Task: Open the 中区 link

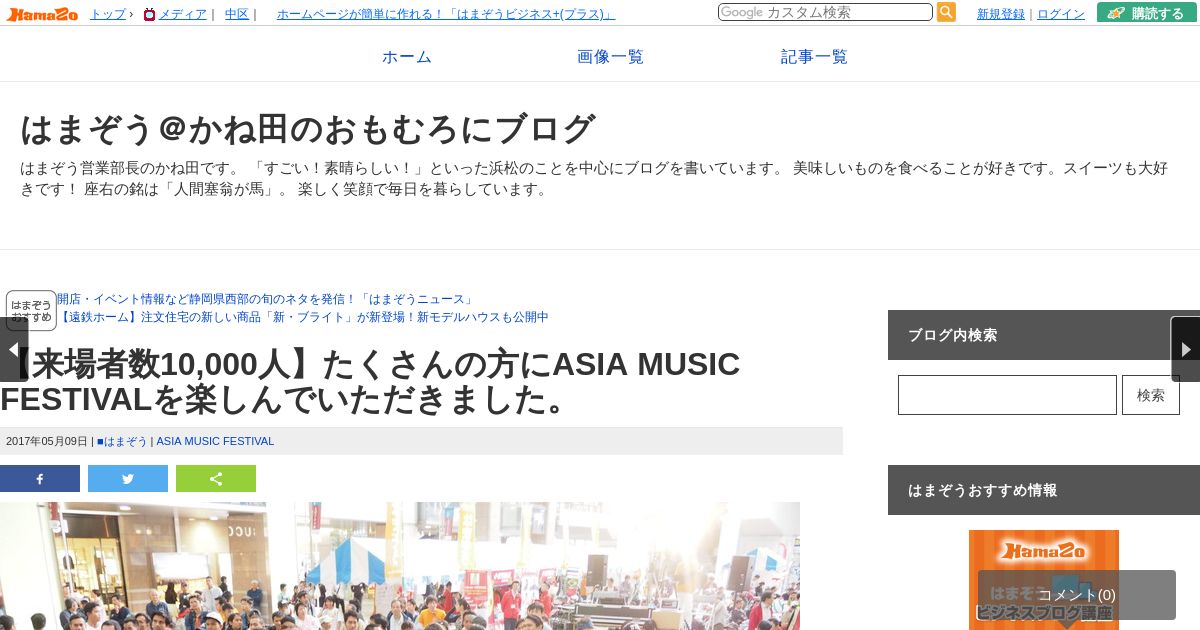Action: click(237, 14)
